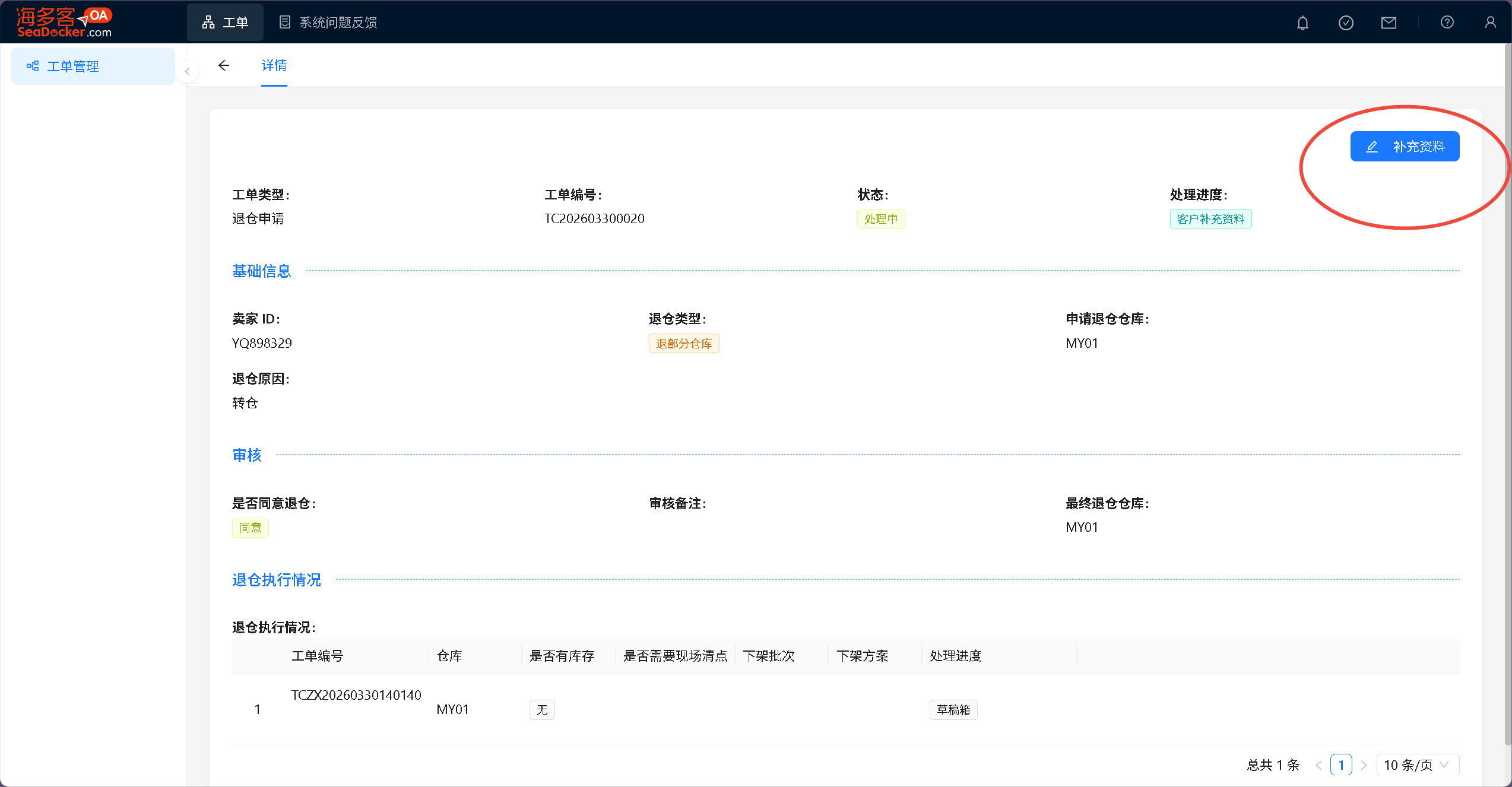Viewport: 1512px width, 787px height.
Task: Click the help question mark icon
Action: coord(1447,23)
